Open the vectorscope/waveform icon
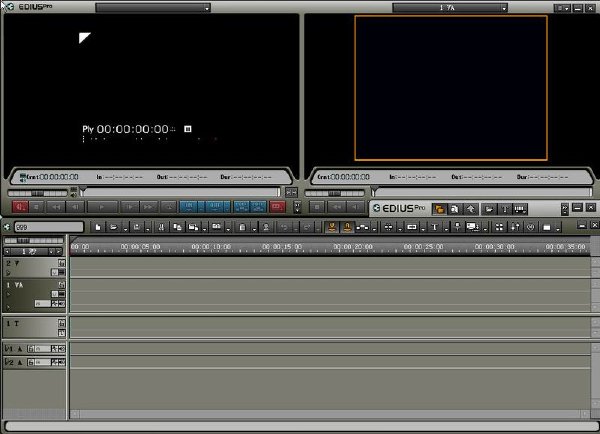Viewport: 600px width, 434px height. tap(531, 227)
